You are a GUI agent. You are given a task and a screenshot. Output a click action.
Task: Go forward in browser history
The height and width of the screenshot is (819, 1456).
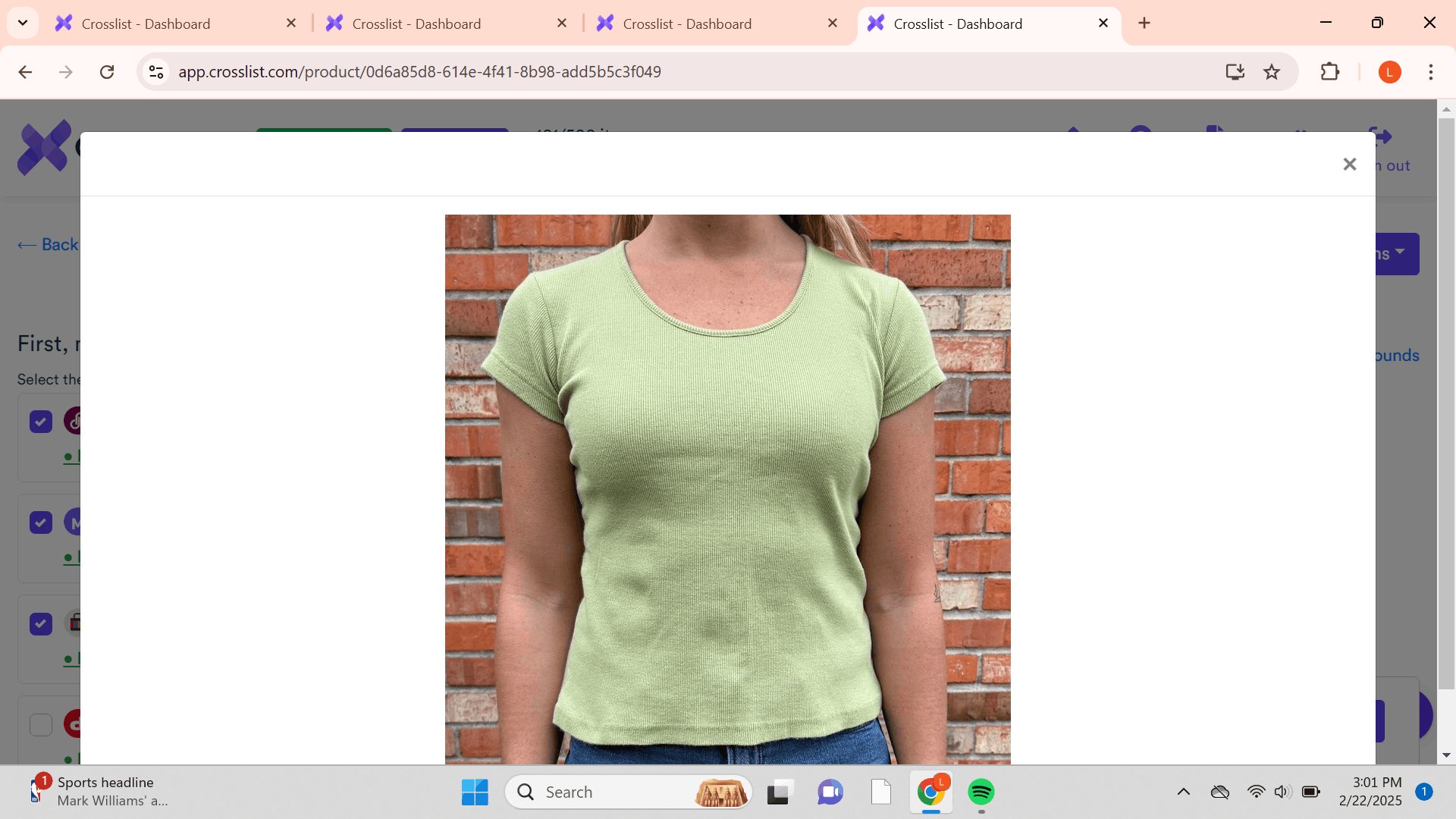coord(66,72)
